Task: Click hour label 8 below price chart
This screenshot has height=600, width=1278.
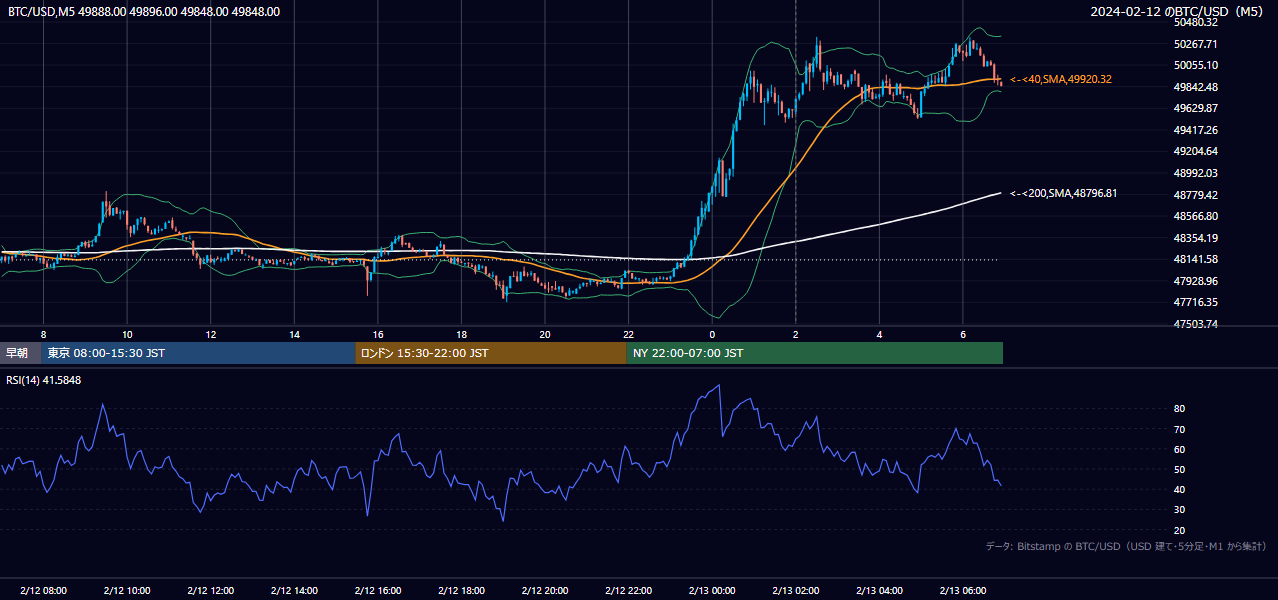Action: [x=43, y=334]
